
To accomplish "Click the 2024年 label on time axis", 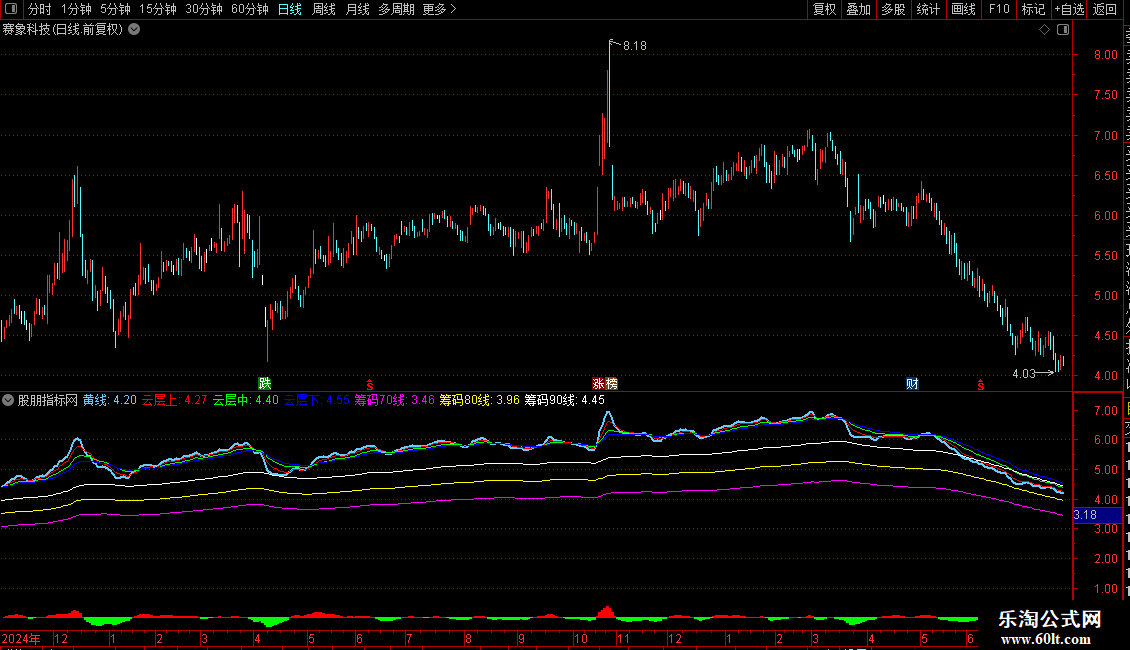I will (x=21, y=638).
